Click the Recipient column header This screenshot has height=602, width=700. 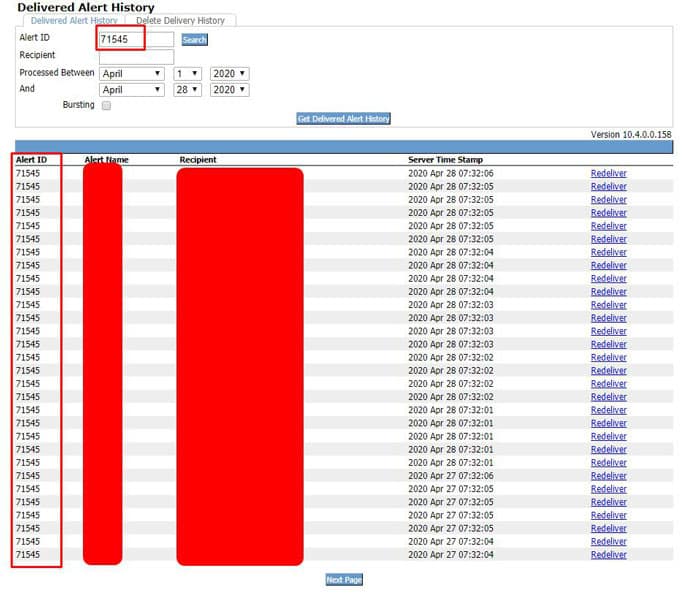(x=198, y=160)
